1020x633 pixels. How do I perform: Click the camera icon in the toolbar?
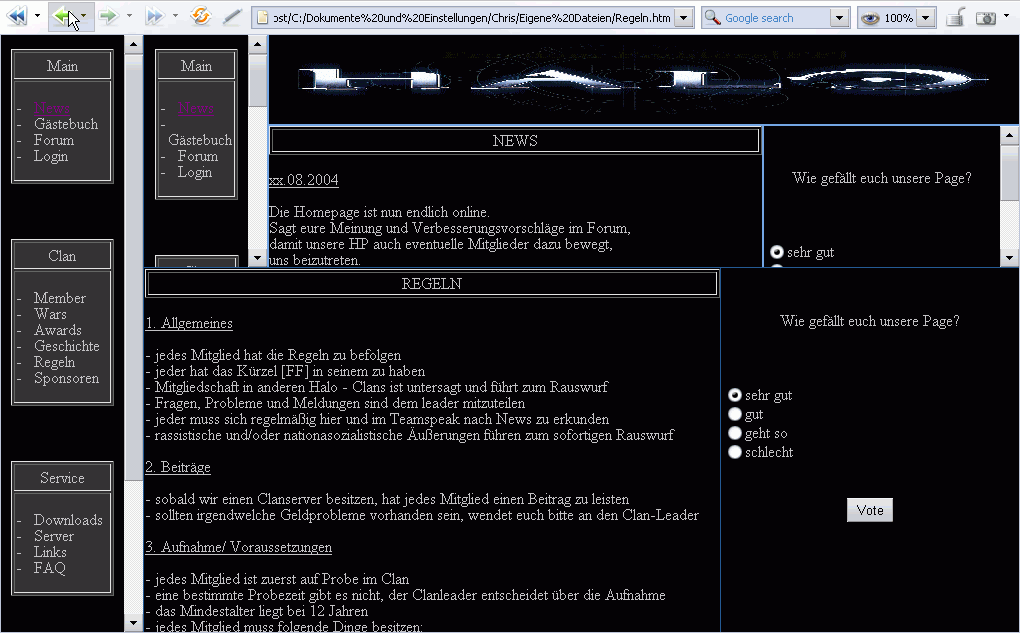pyautogui.click(x=986, y=18)
